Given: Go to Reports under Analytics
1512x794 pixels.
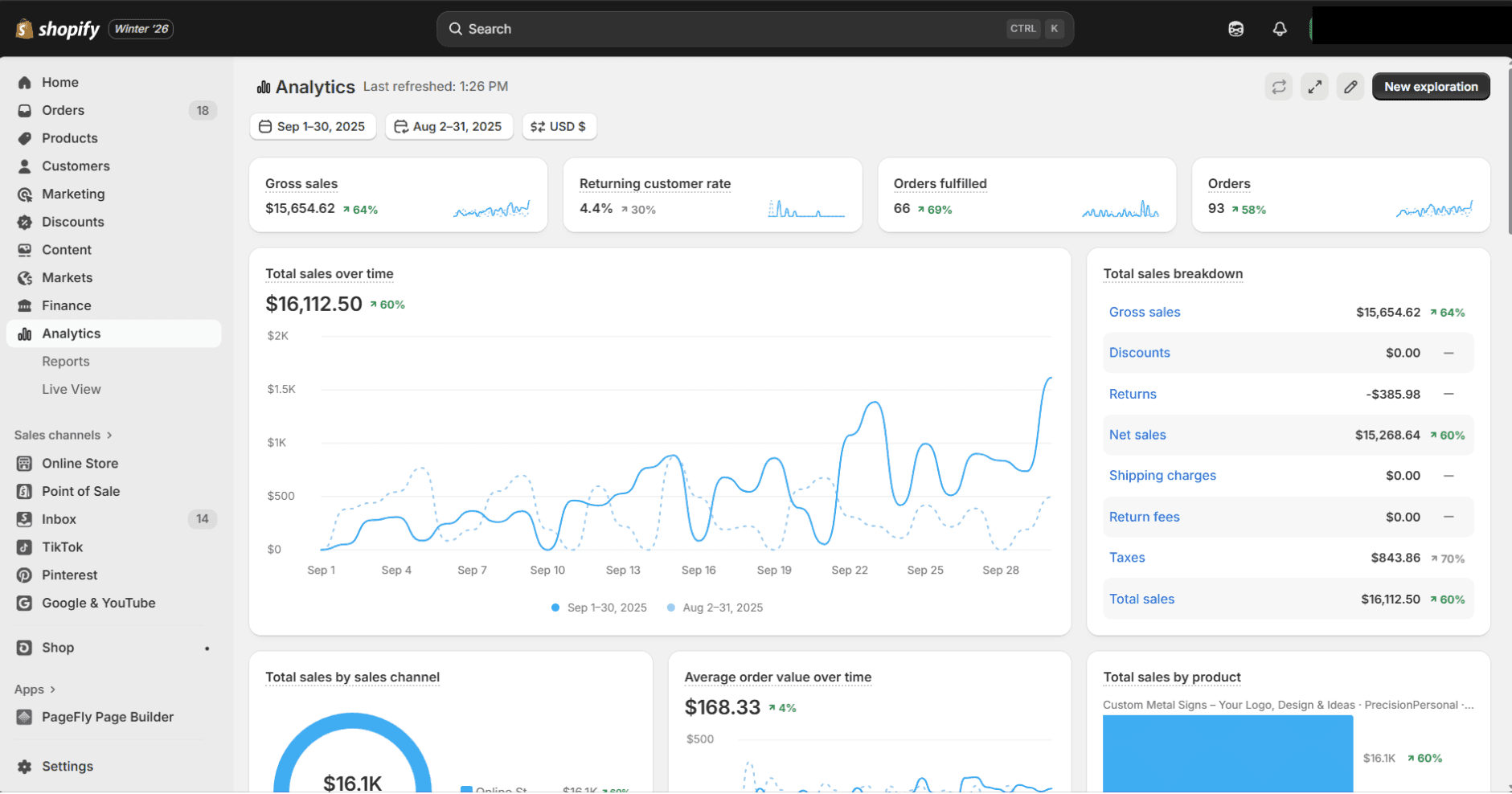Looking at the screenshot, I should click(x=66, y=362).
